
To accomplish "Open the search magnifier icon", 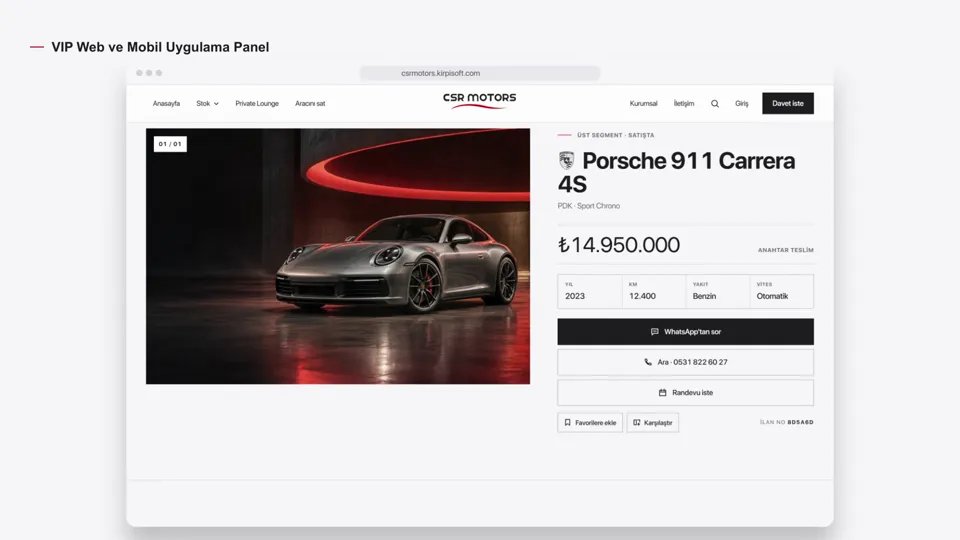I will 714,103.
